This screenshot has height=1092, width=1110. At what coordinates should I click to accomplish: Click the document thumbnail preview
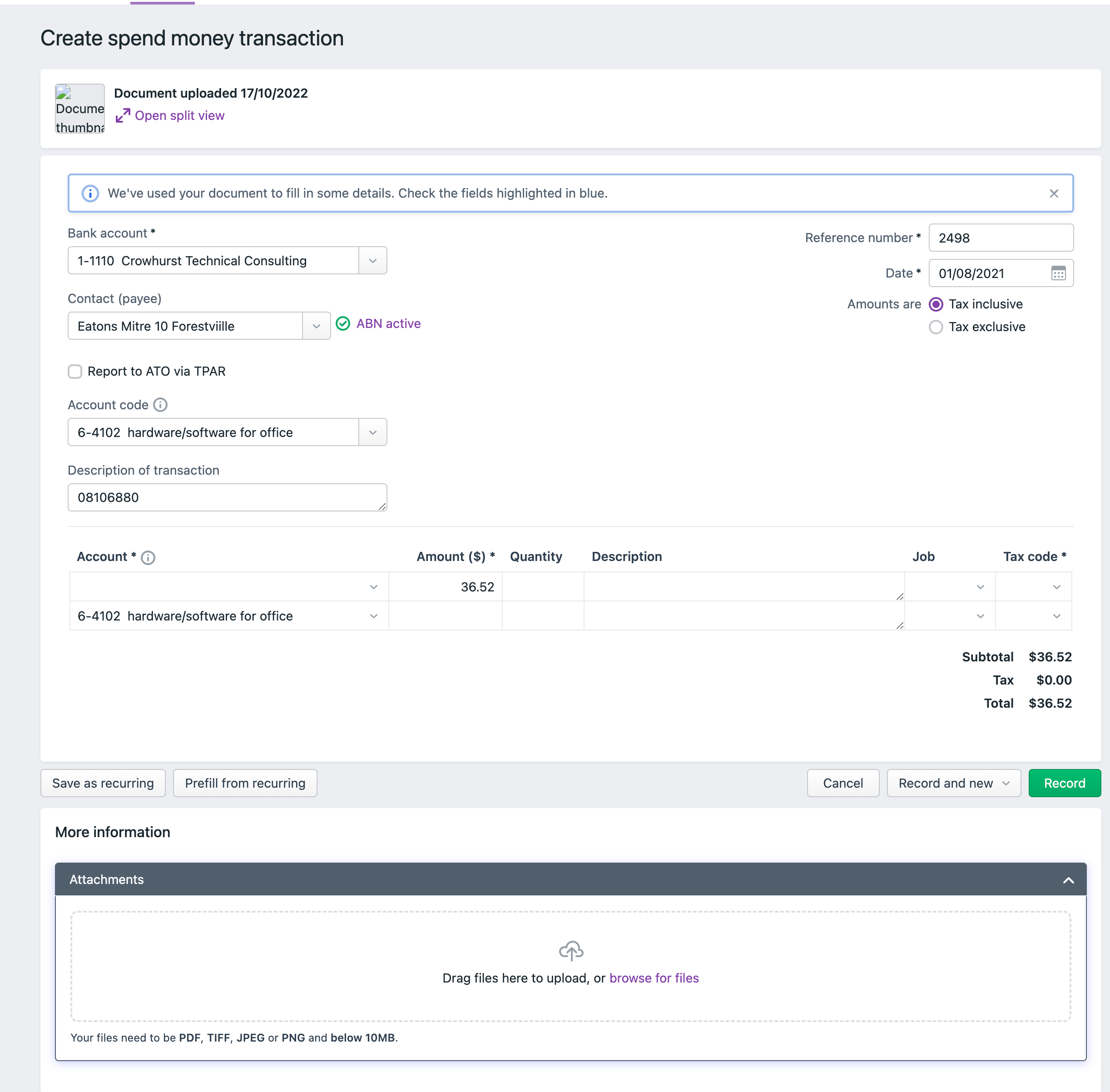[x=79, y=109]
